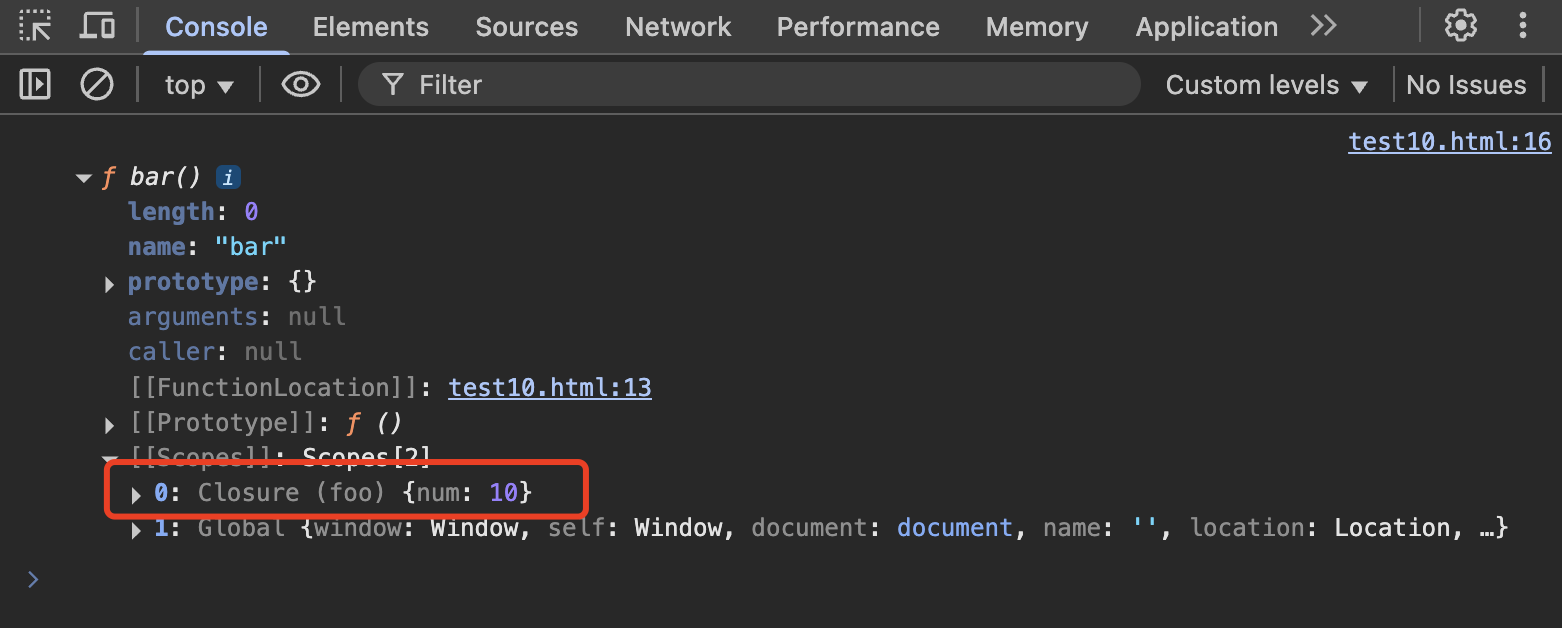The height and width of the screenshot is (628, 1562).
Task: Focus the console Filter input field
Action: click(x=760, y=85)
